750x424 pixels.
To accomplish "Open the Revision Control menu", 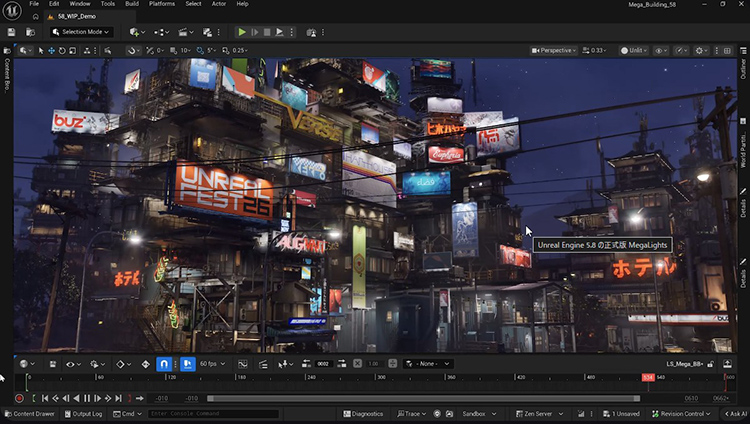I will coord(682,414).
